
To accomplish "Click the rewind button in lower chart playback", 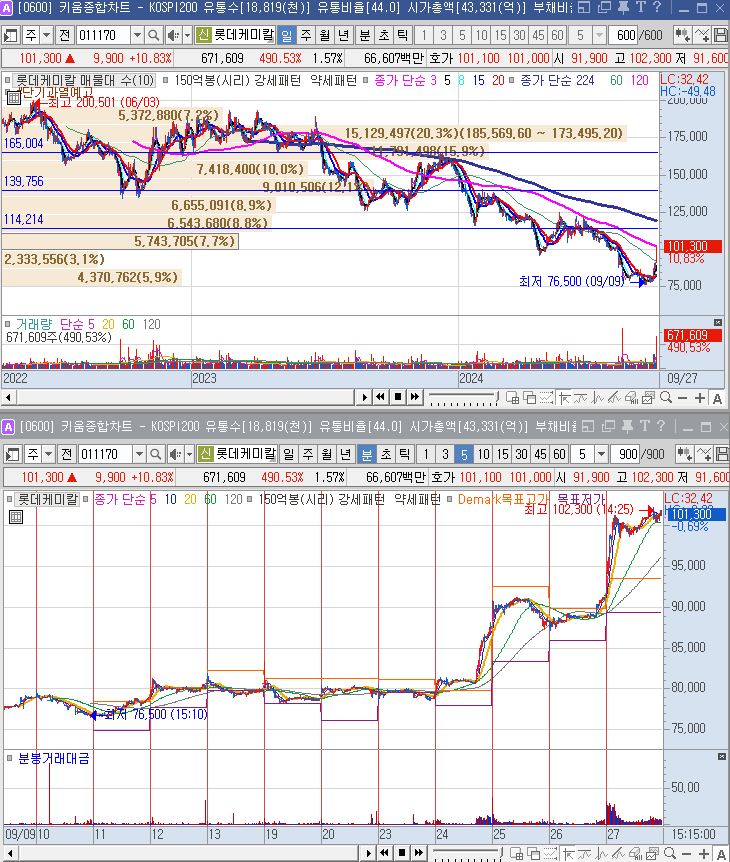I will [x=384, y=853].
